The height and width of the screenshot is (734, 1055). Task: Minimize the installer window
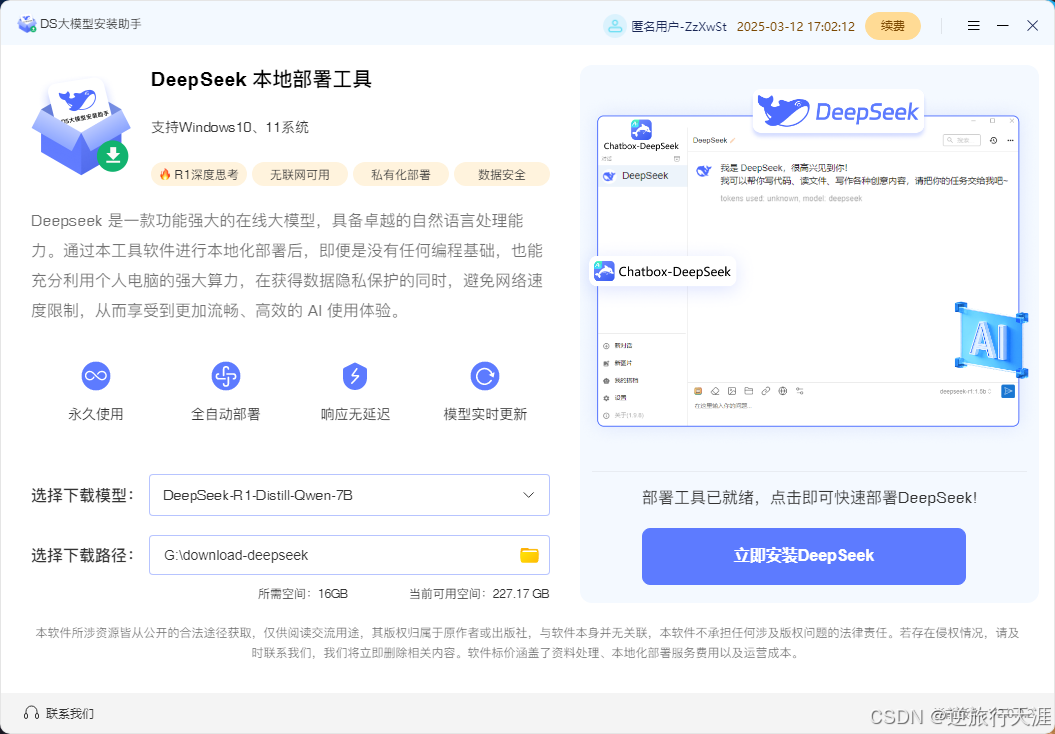[1003, 26]
